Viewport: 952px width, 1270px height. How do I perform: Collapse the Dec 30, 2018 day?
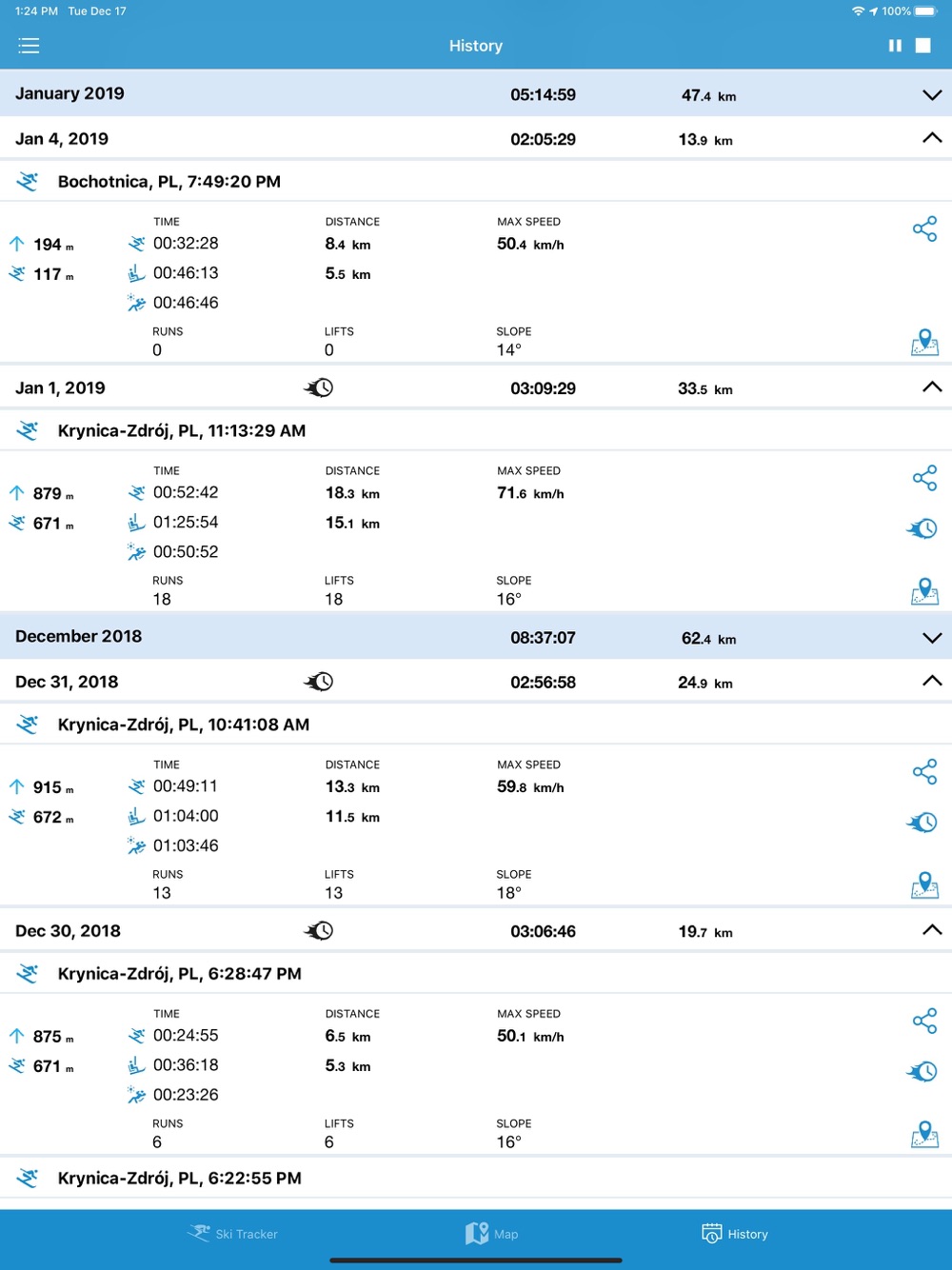coord(932,931)
